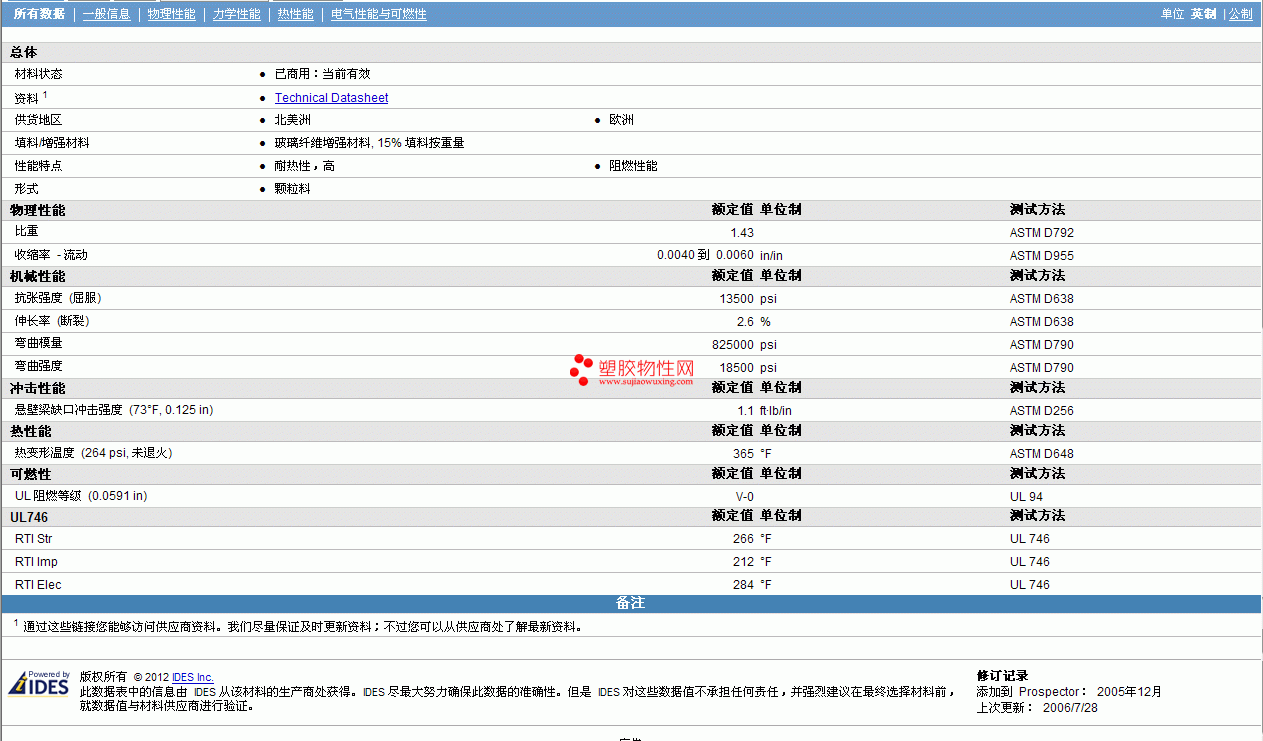This screenshot has height=741, width=1263.
Task: Open the 所有数据 tab
Action: click(39, 14)
